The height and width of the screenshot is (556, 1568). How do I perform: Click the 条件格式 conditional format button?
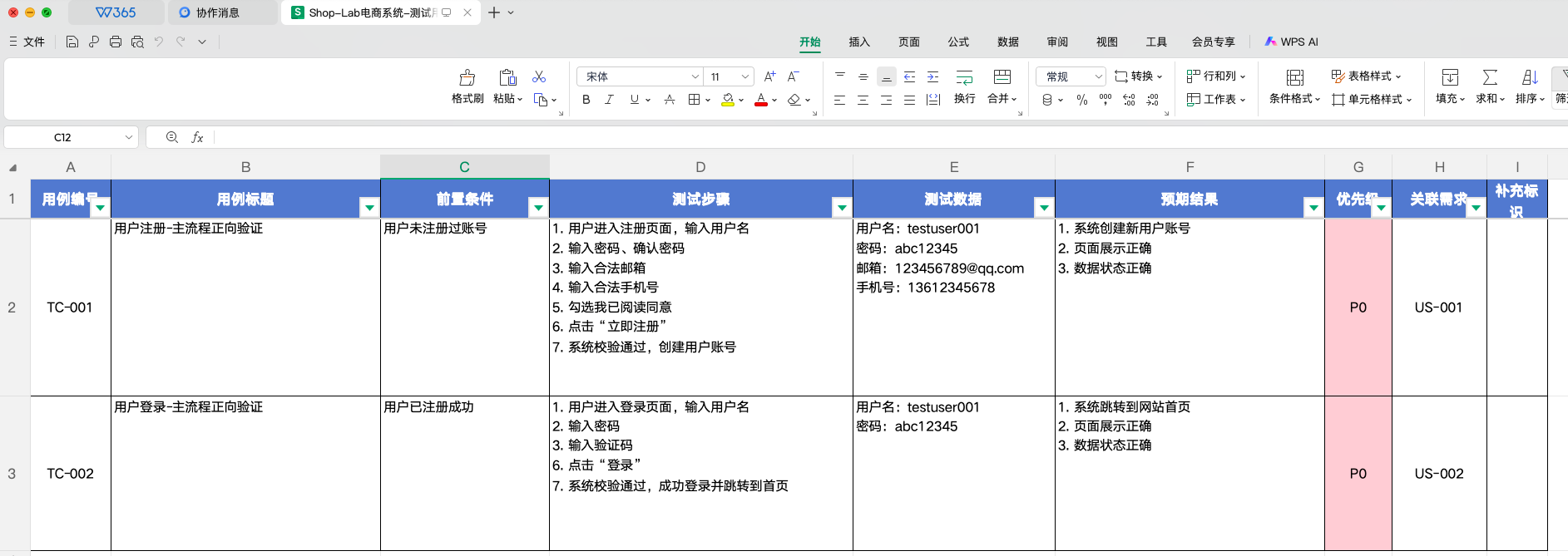pos(1294,86)
